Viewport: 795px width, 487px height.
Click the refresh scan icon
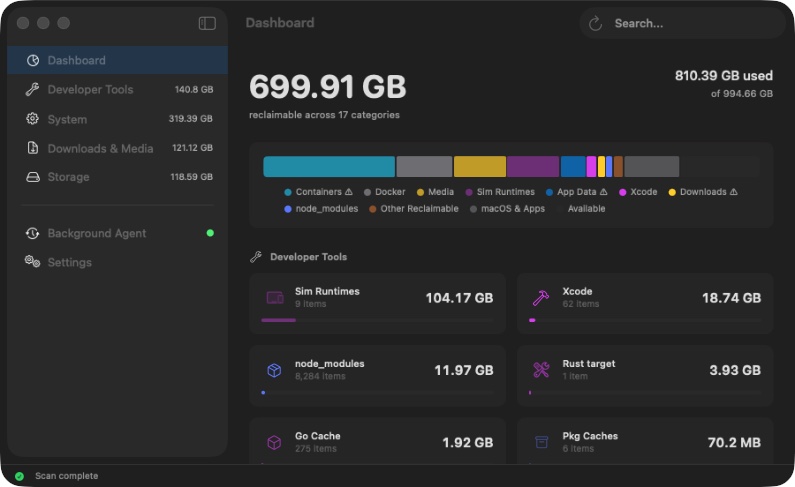[595, 23]
